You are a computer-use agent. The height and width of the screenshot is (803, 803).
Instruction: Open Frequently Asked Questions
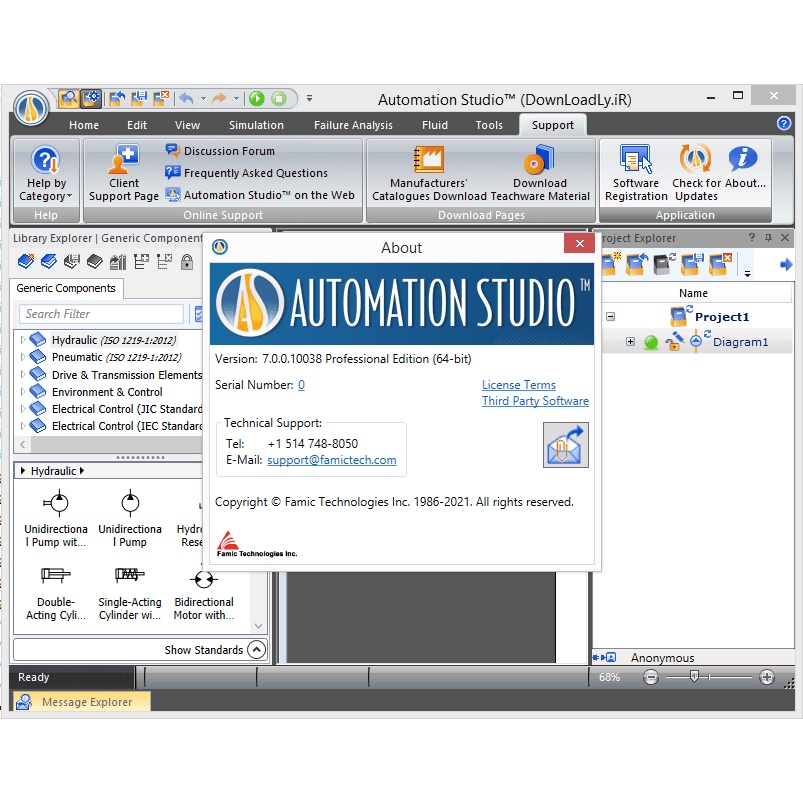click(246, 173)
